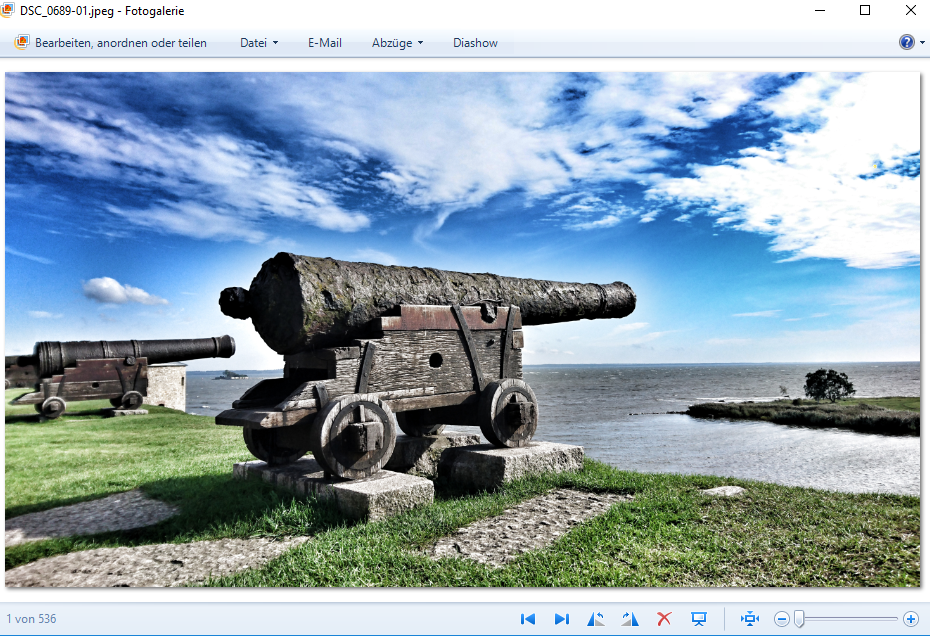This screenshot has width=930, height=636.
Task: Click the '1 von 536' counter
Action: coord(31,619)
